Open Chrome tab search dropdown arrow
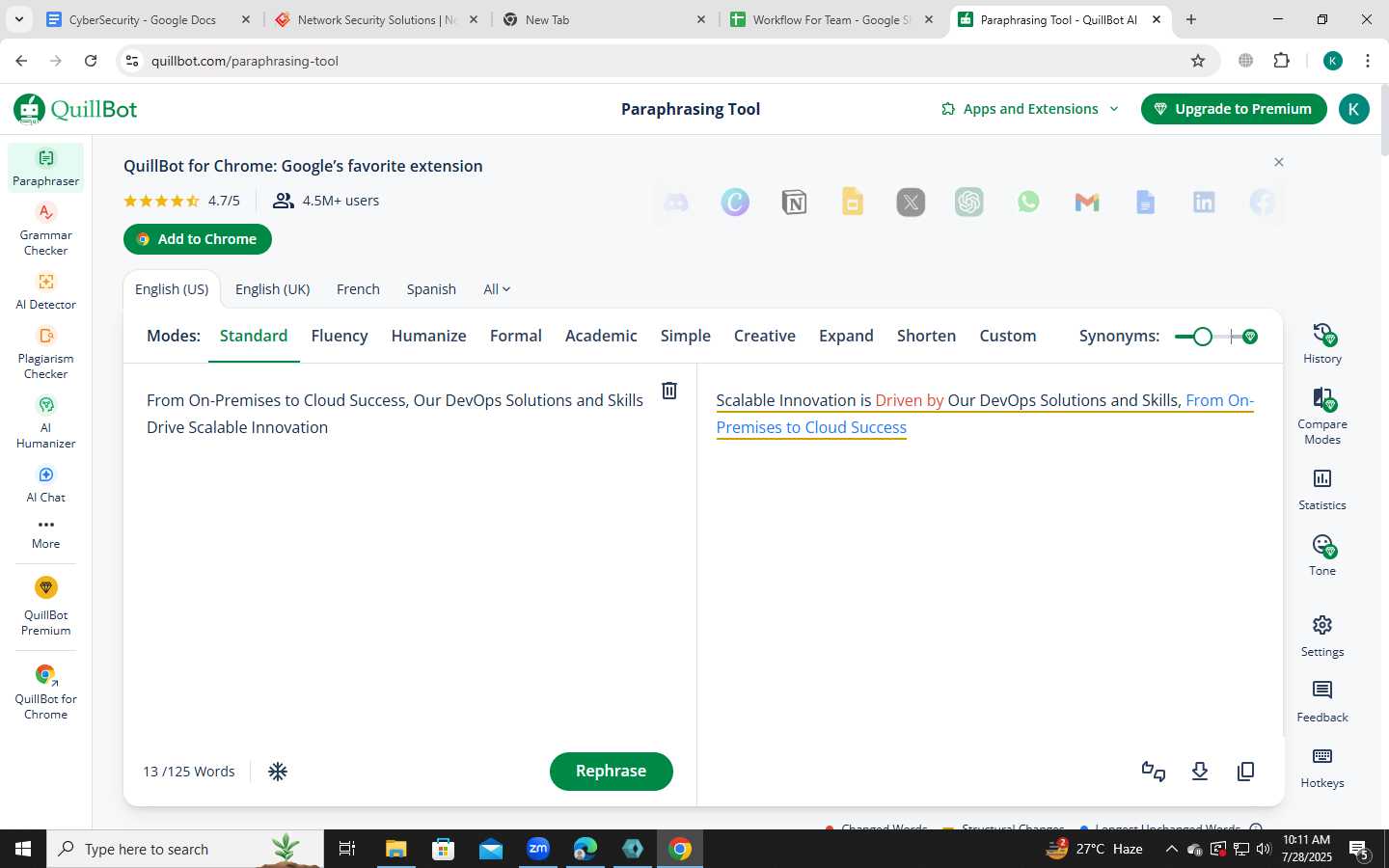 point(18,19)
